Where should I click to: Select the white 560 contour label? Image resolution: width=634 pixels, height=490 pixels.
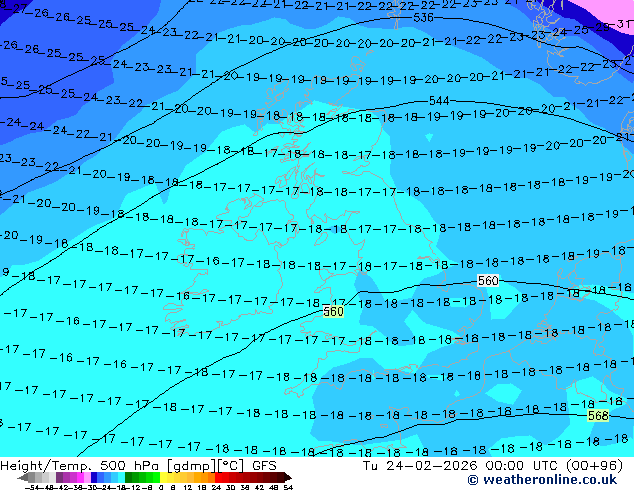488,281
